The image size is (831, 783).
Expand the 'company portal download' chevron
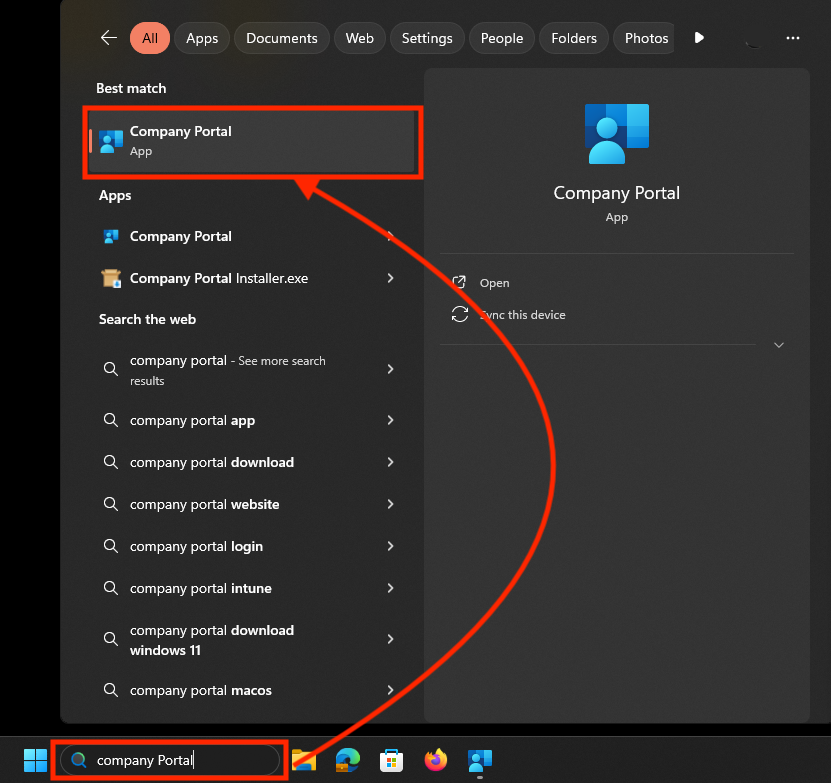point(391,462)
